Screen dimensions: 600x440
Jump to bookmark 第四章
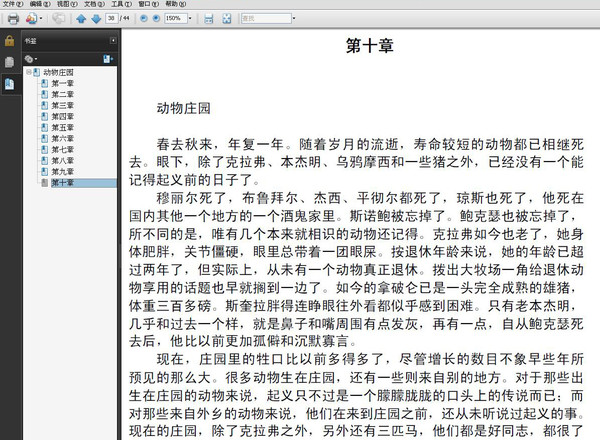click(62, 116)
